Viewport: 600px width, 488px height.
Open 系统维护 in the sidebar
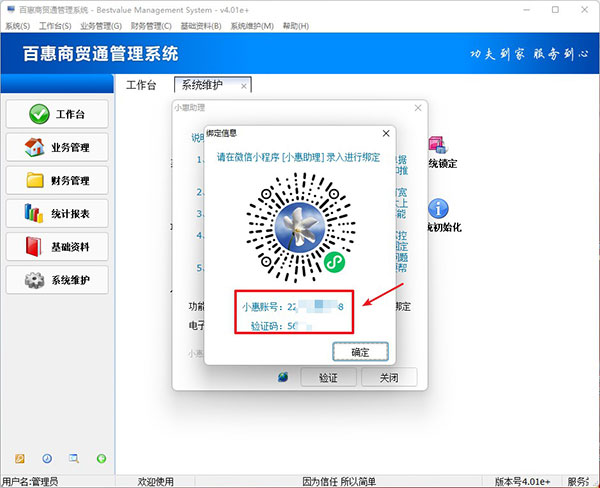tap(57, 280)
